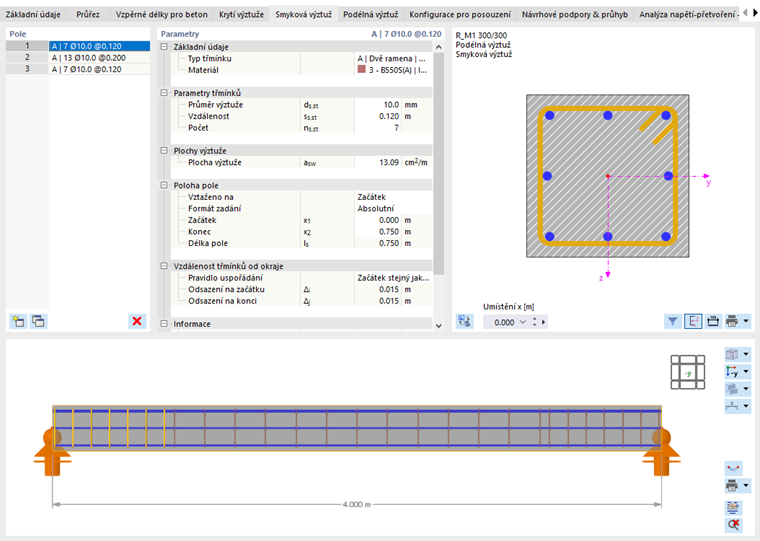Toggle the filter funnel in cross-section view

pyautogui.click(x=673, y=321)
